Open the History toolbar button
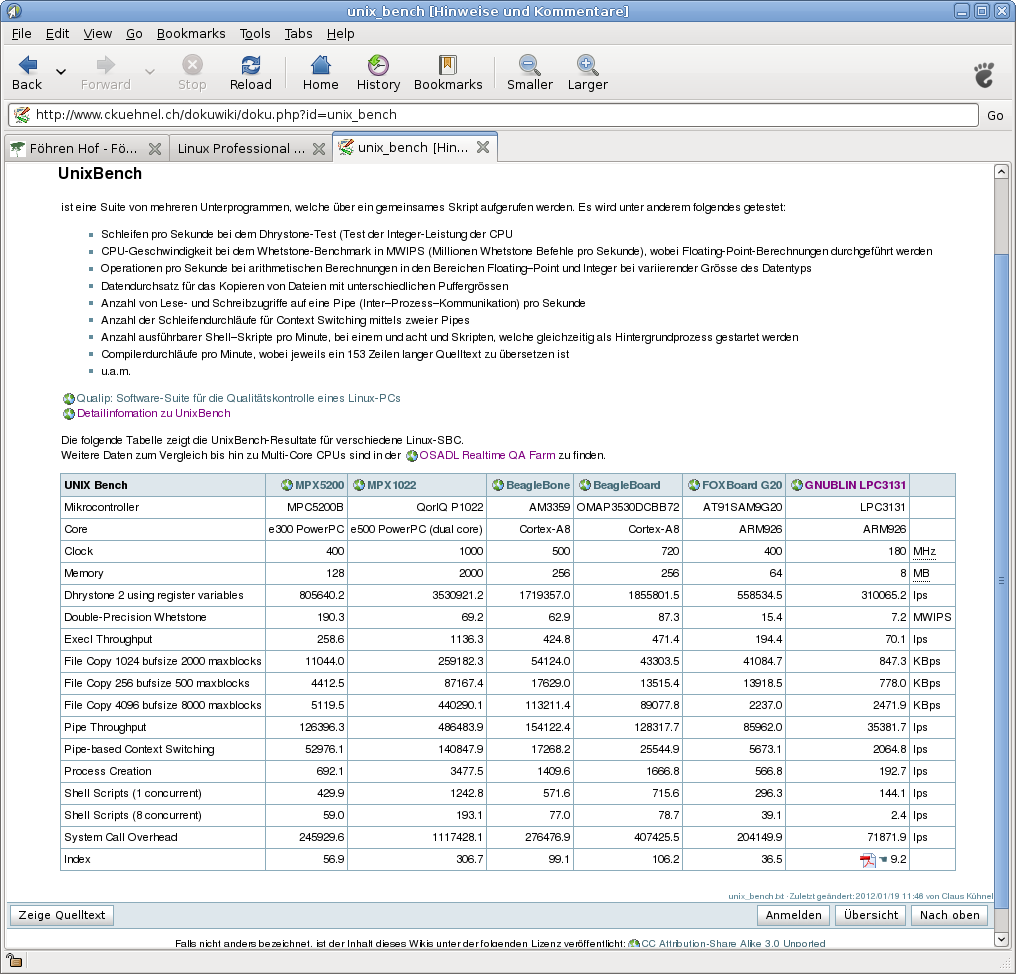 click(378, 73)
